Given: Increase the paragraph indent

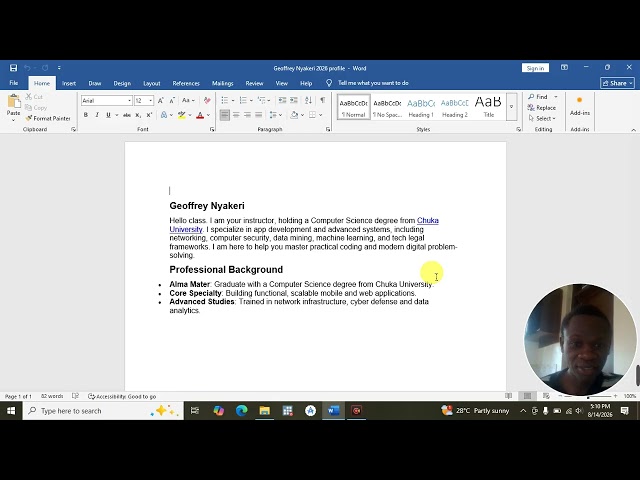Looking at the screenshot, I should [293, 100].
